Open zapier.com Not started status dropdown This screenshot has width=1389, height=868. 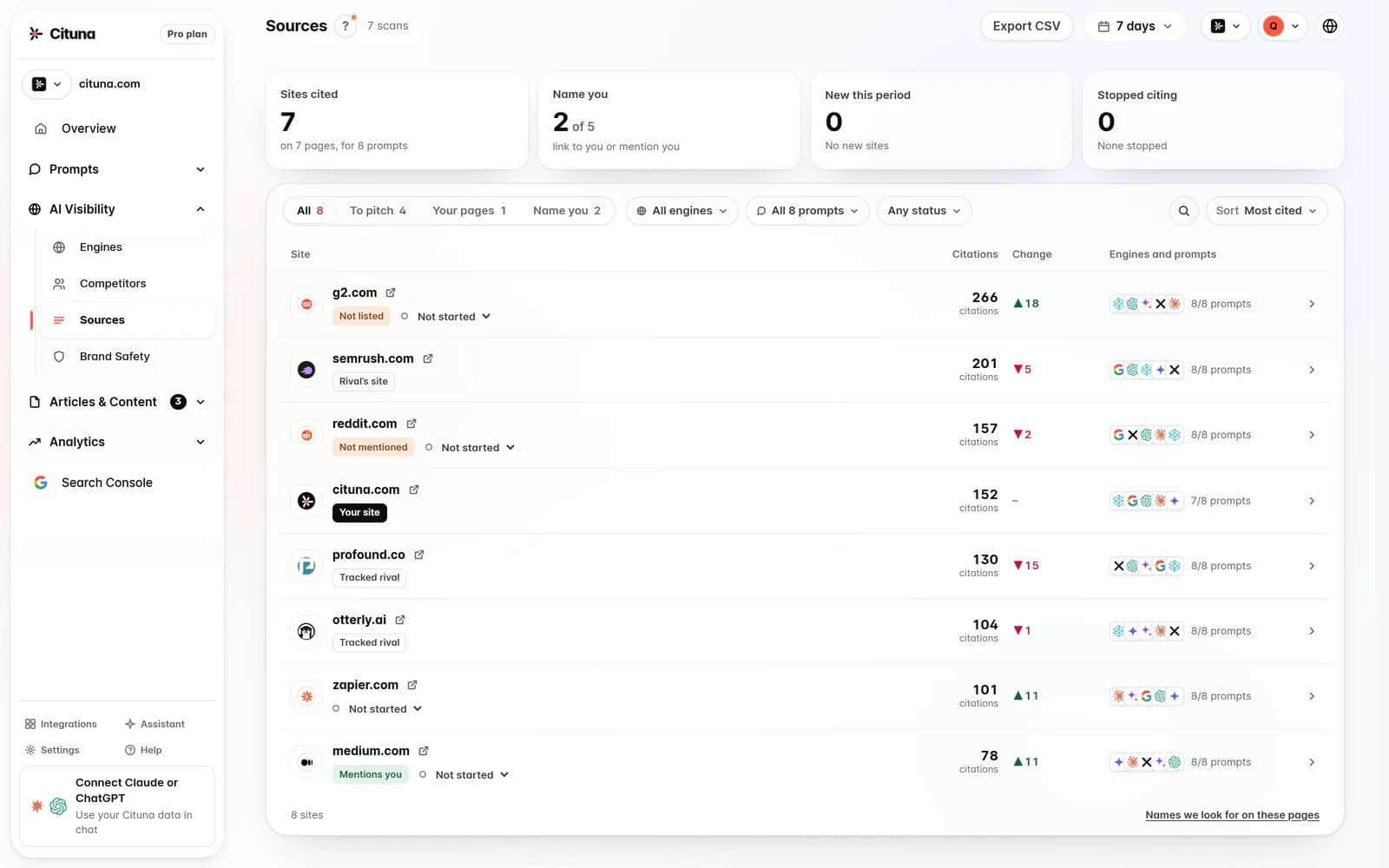[x=378, y=709]
